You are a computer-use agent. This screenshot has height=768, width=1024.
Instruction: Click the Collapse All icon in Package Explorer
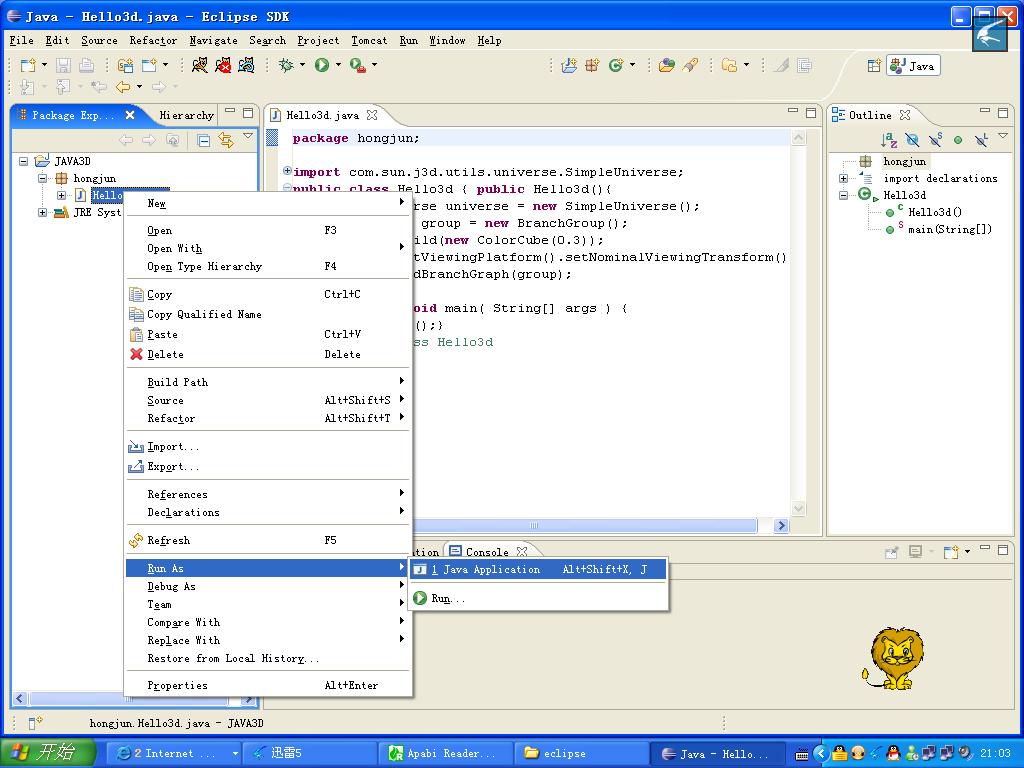[x=204, y=140]
